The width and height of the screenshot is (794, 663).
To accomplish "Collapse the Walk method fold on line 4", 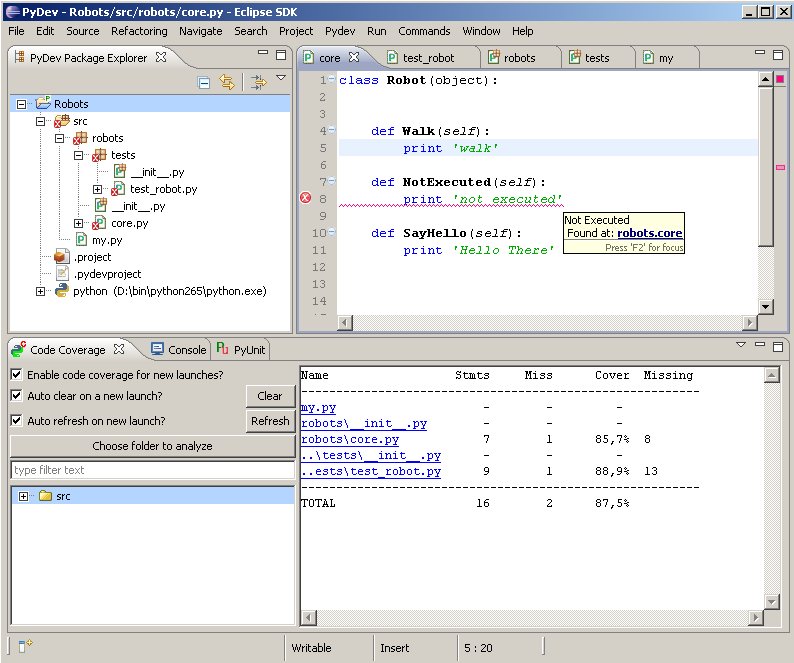I will (x=331, y=130).
